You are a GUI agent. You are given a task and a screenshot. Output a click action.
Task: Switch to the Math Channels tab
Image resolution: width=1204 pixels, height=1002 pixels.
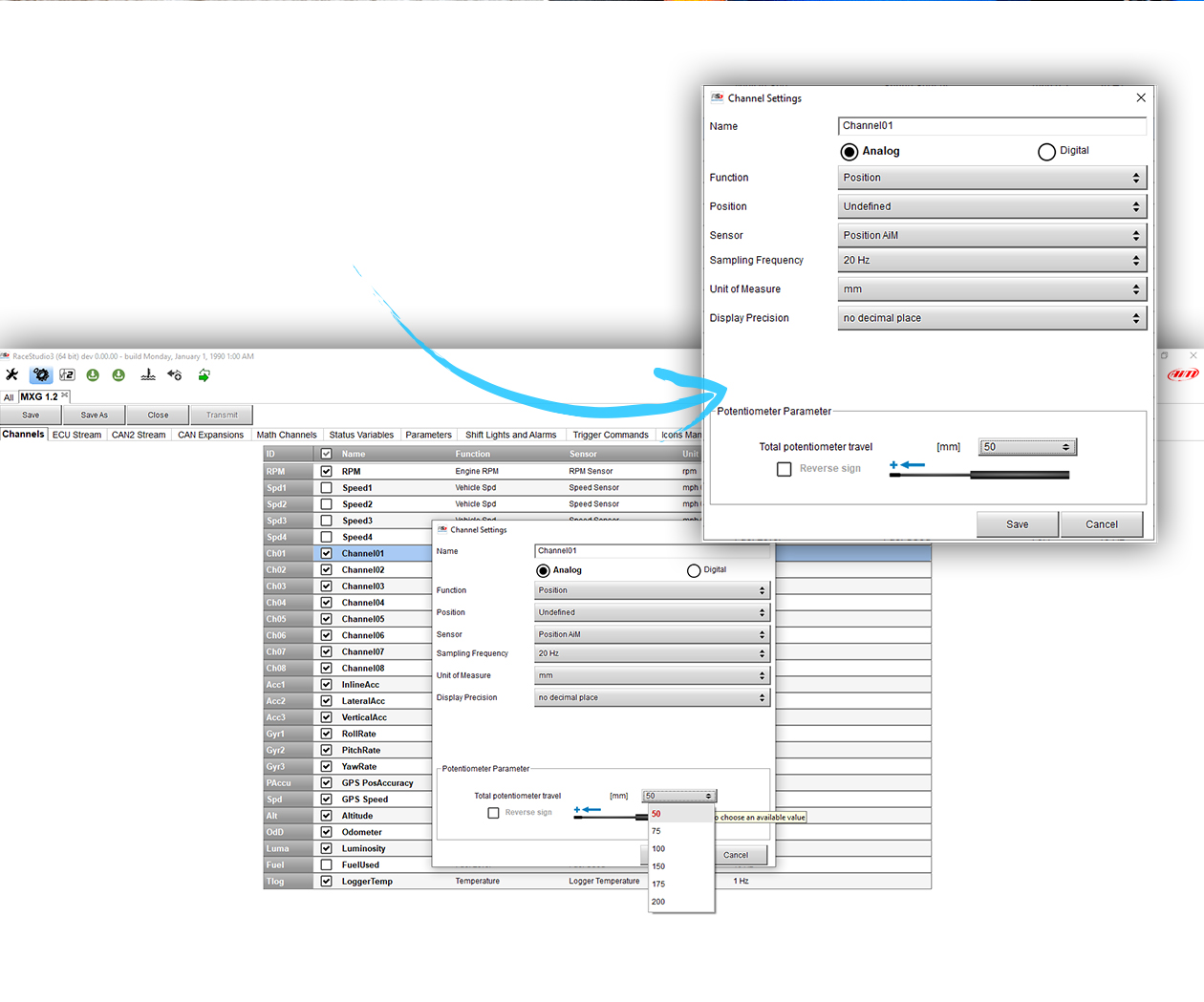click(x=287, y=435)
